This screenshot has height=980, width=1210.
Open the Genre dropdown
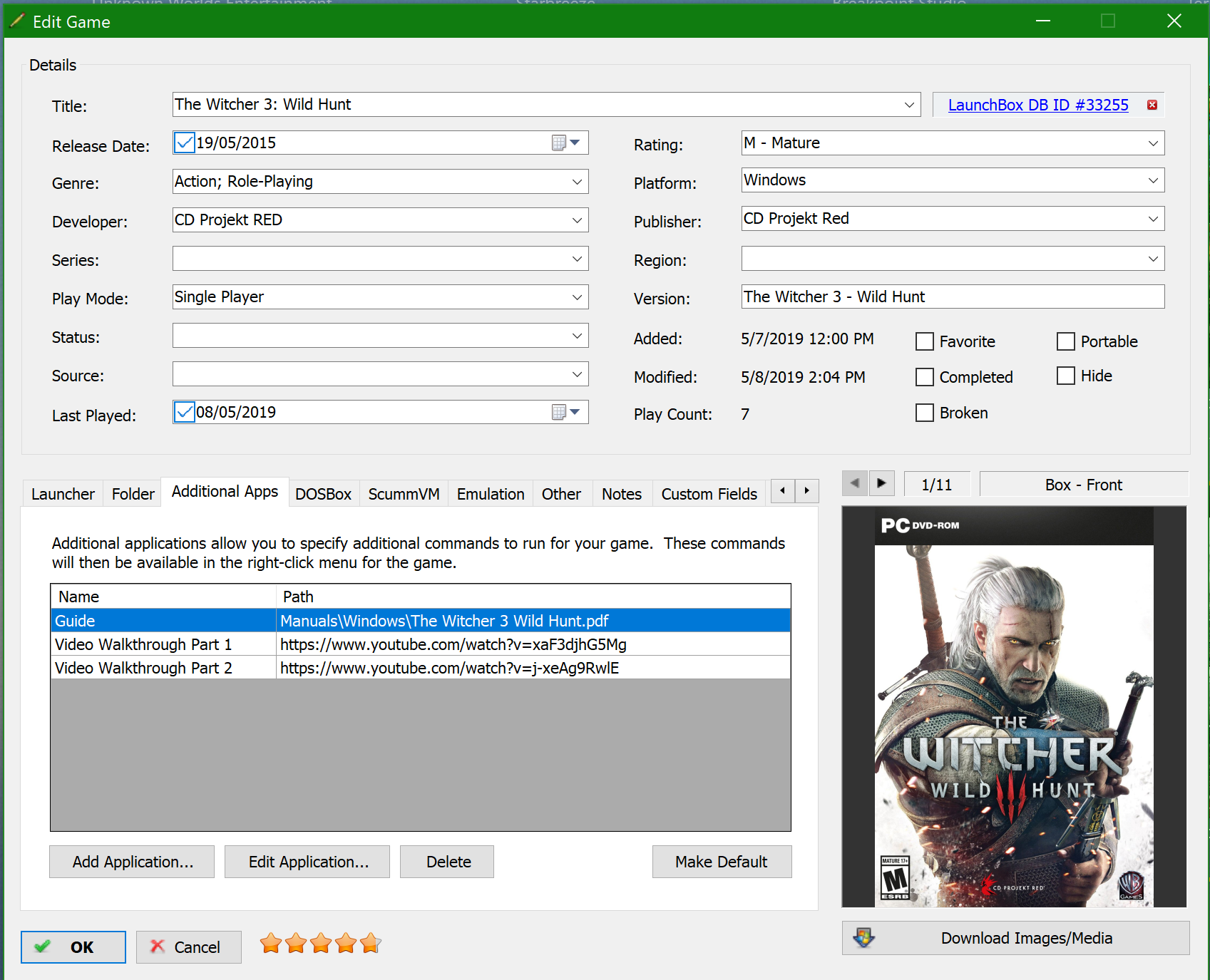tap(577, 182)
